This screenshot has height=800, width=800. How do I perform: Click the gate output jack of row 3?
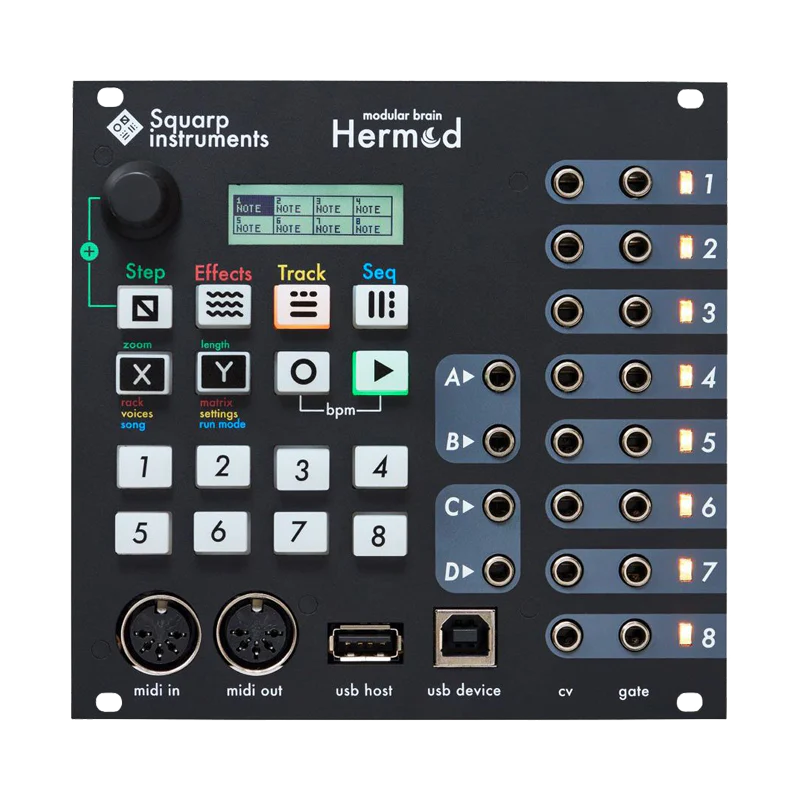click(x=636, y=311)
